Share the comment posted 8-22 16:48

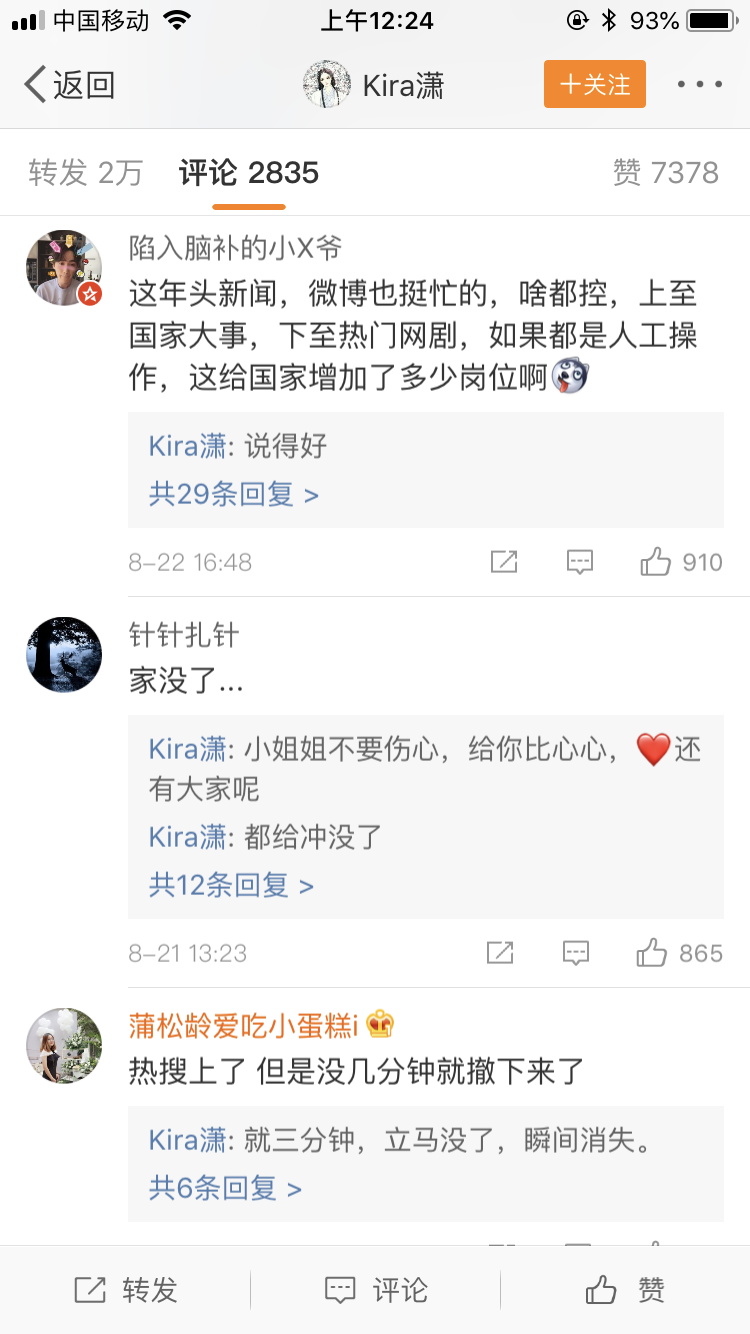504,562
